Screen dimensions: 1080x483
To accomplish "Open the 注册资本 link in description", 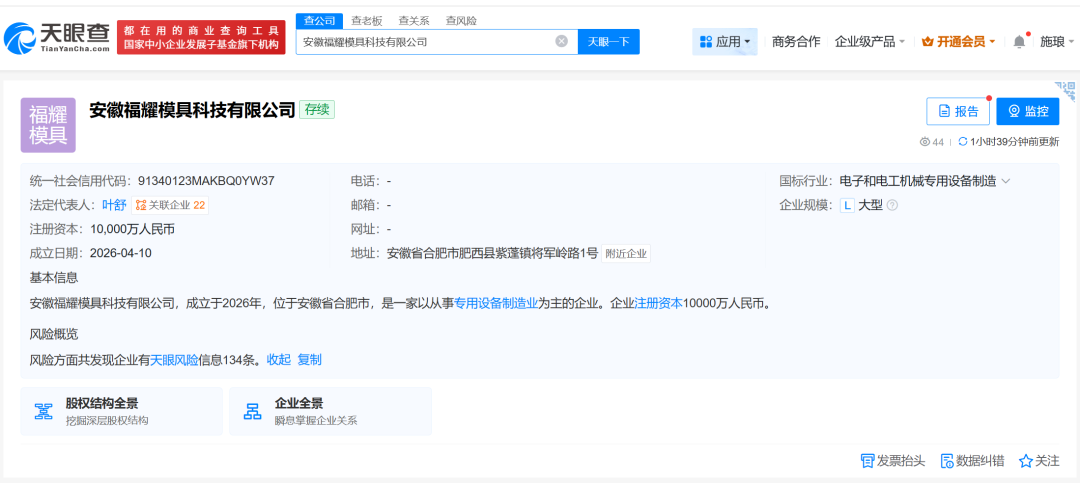I will click(658, 302).
